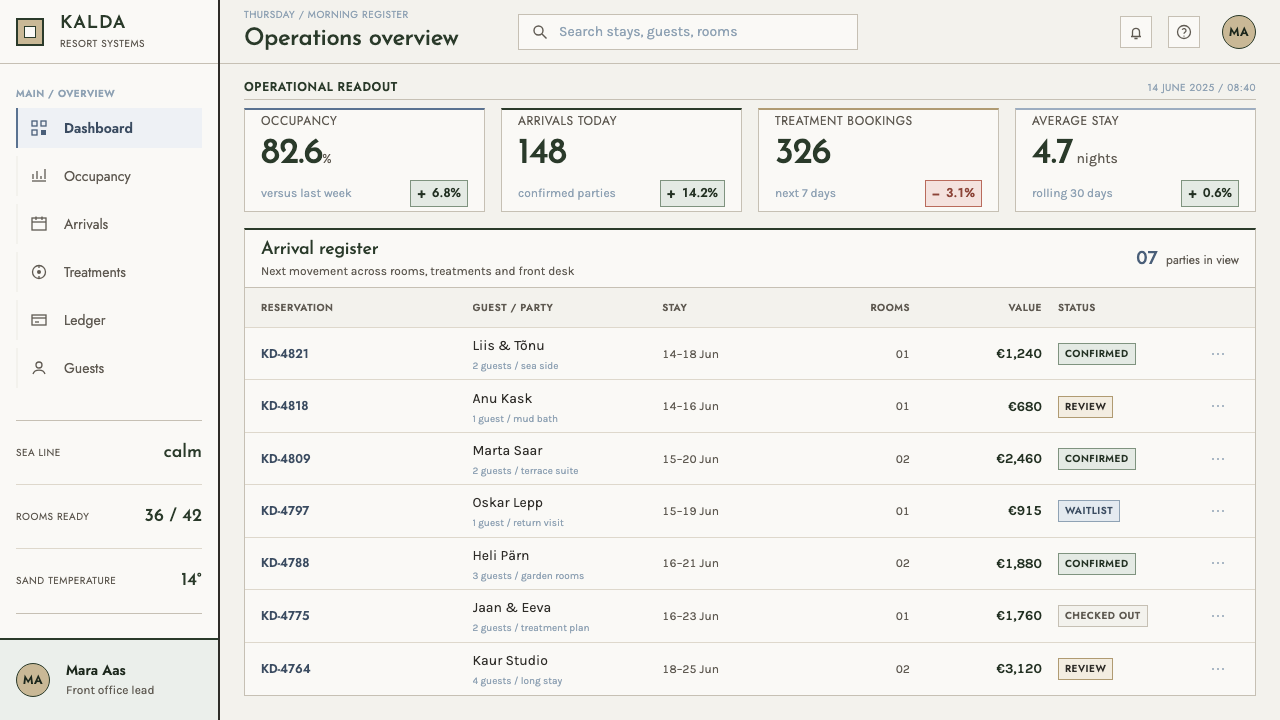Click the Average Stay 4.7 nights card

pyautogui.click(x=1135, y=160)
